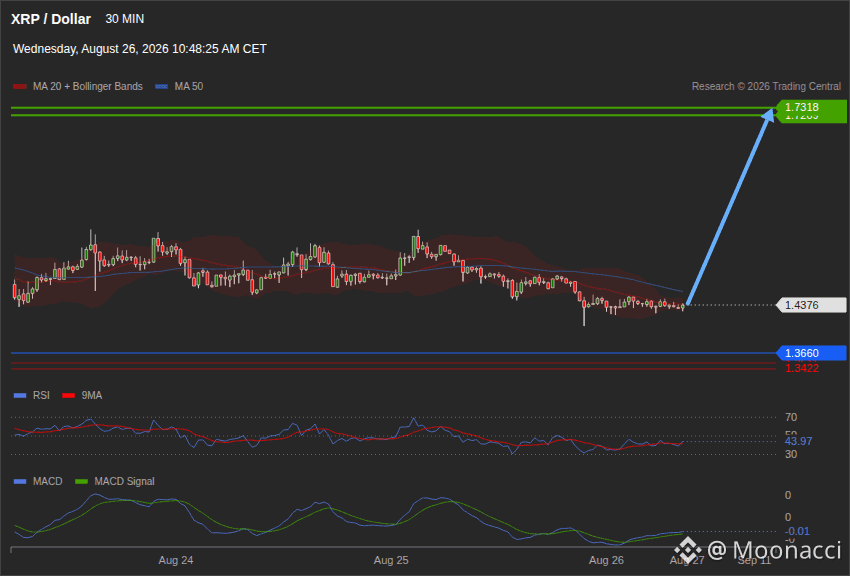The image size is (850, 576).
Task: Click the RSI 70 level label
Action: 791,417
